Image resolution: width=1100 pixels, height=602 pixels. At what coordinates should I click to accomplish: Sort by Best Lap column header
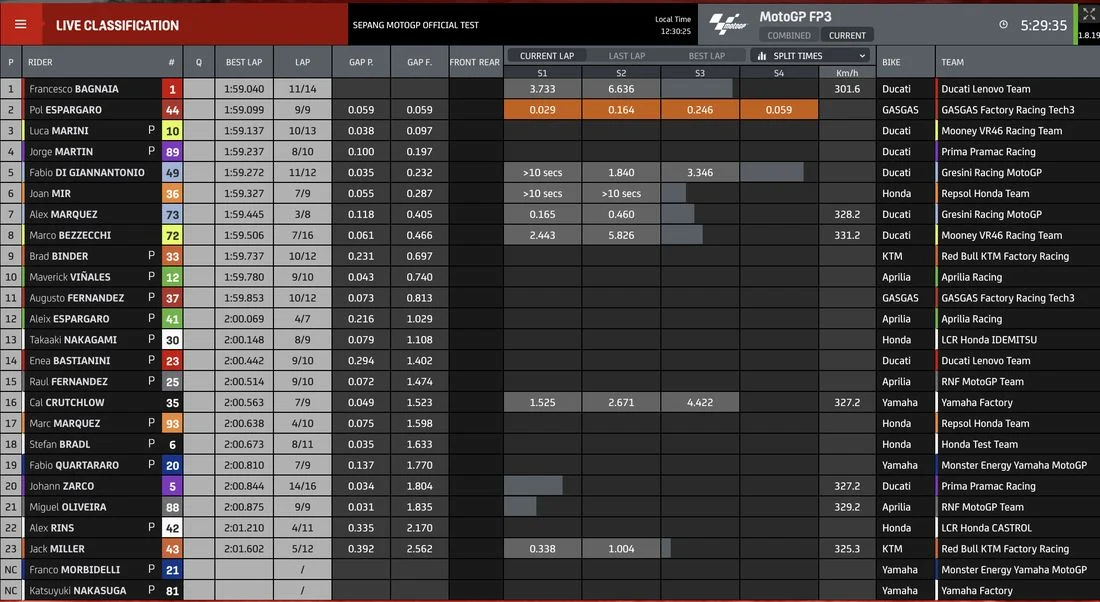coord(244,62)
